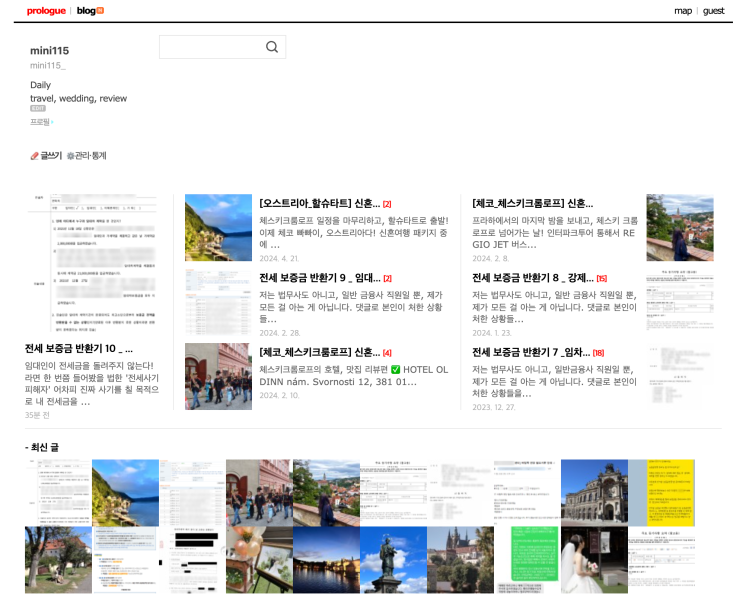Click the 최신 글 section heading

42,447
